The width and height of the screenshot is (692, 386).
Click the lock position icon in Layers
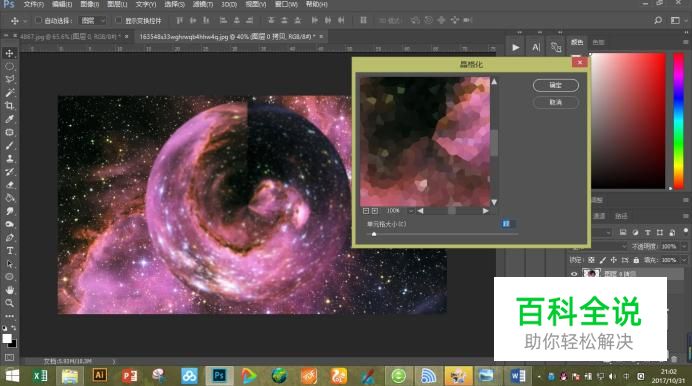coord(613,260)
